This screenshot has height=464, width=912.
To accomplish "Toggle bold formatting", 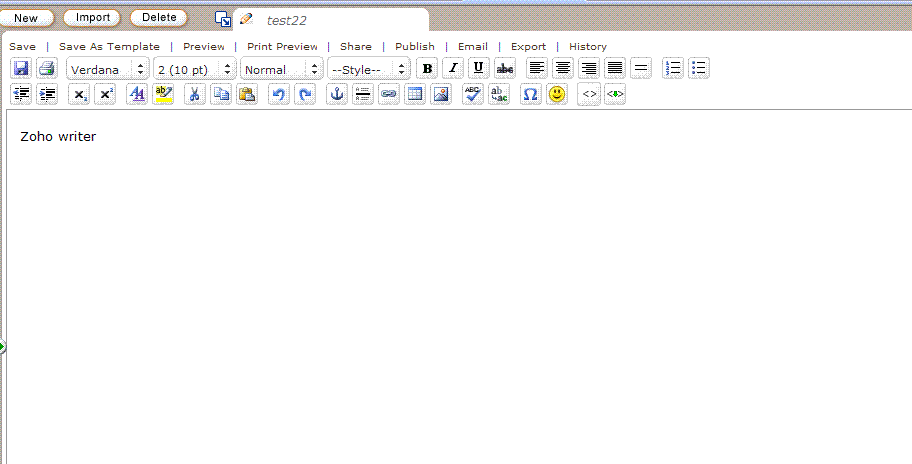I will (x=427, y=69).
